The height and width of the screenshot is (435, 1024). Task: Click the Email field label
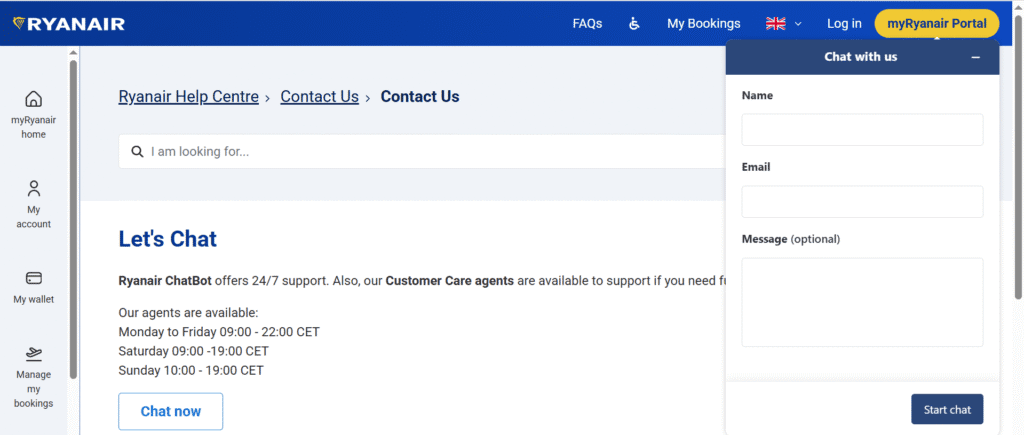756,167
